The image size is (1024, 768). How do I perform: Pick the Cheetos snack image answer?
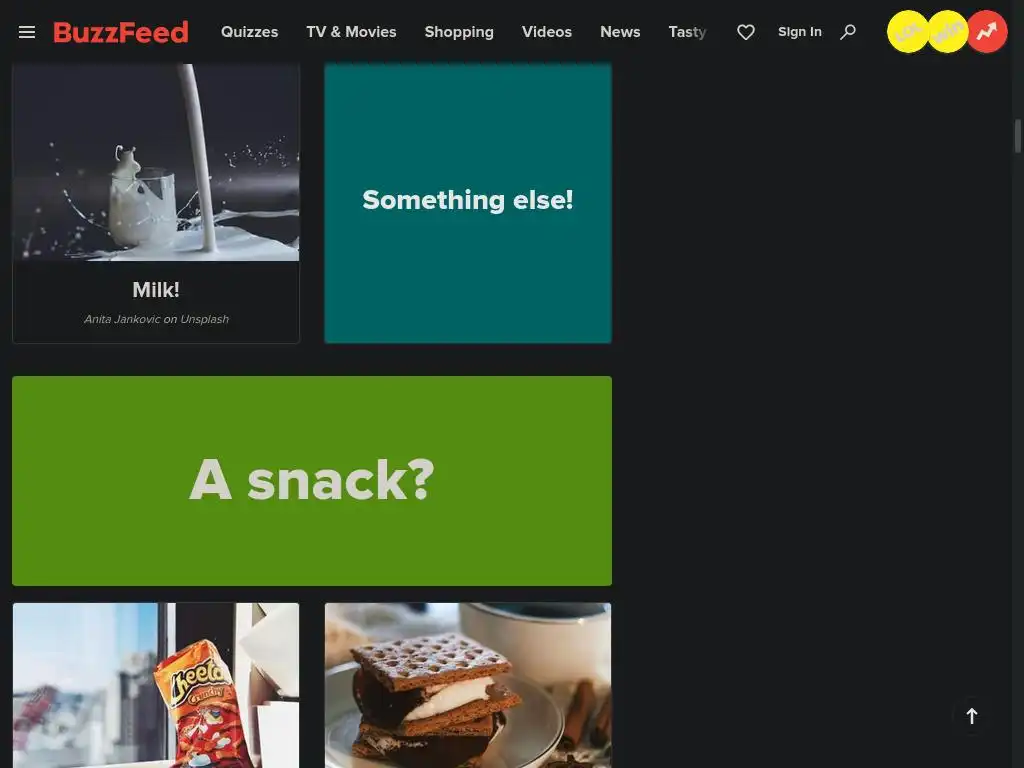pyautogui.click(x=156, y=685)
